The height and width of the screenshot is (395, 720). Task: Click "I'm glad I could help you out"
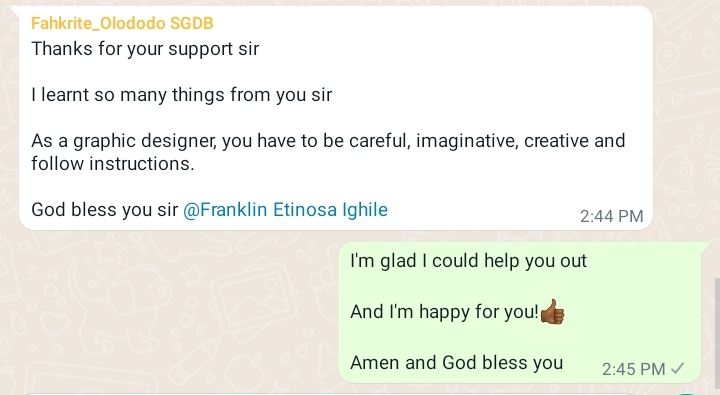pyautogui.click(x=468, y=261)
